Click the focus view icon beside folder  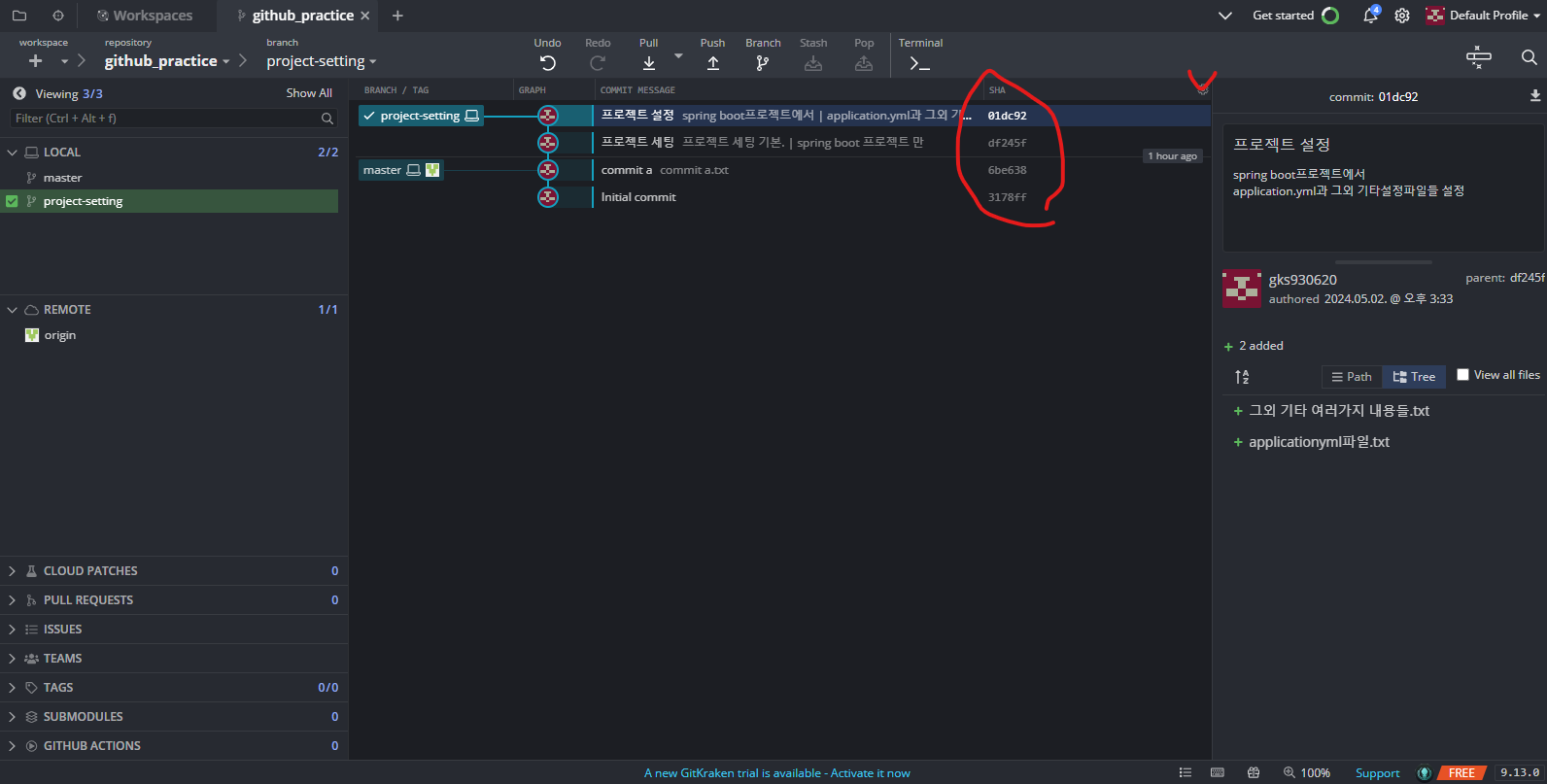pos(58,16)
